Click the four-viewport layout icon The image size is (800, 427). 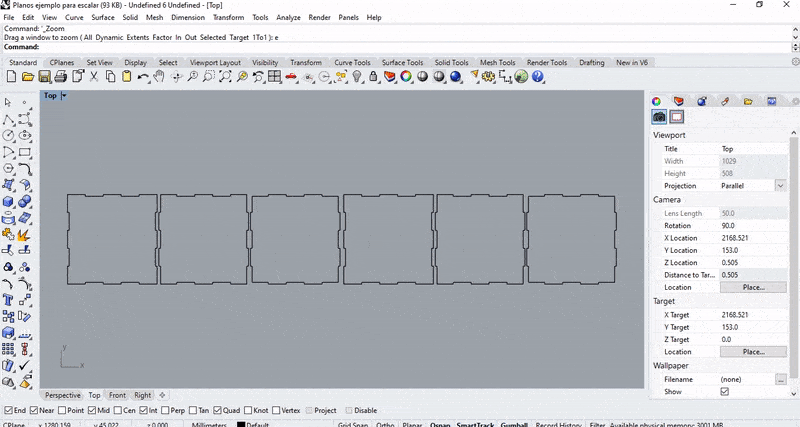(274, 77)
